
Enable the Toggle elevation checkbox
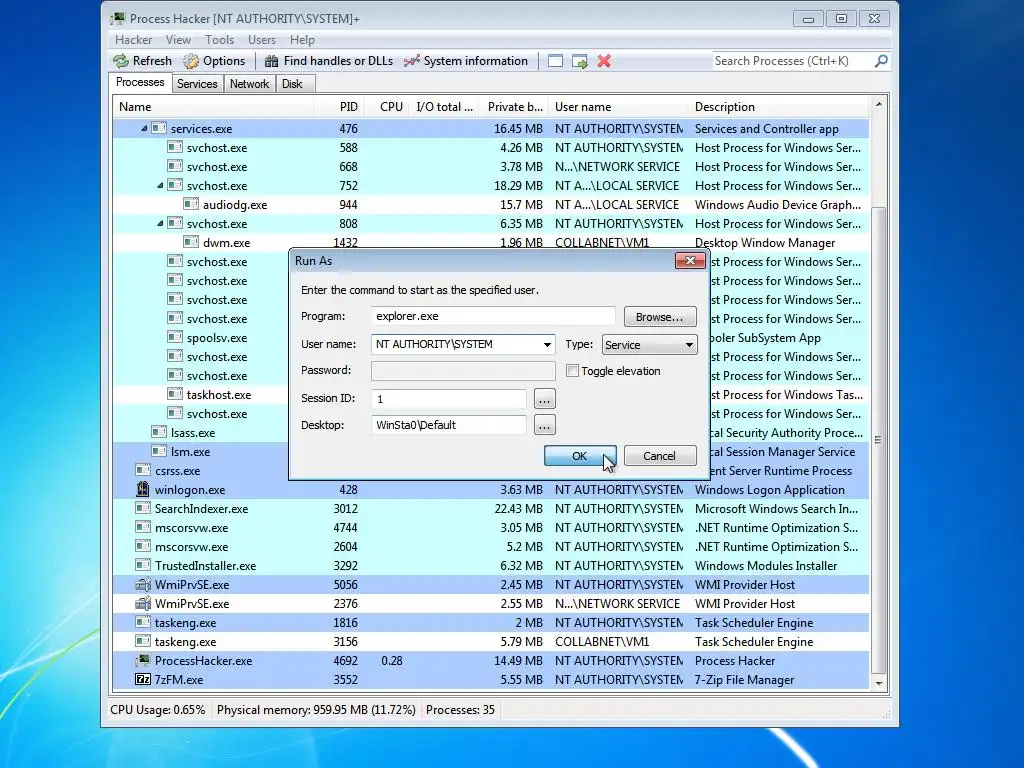tap(572, 371)
